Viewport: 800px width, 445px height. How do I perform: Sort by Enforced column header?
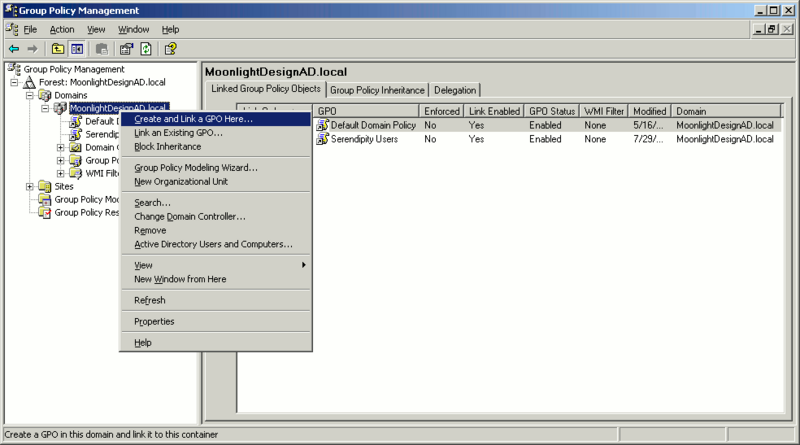tap(442, 111)
